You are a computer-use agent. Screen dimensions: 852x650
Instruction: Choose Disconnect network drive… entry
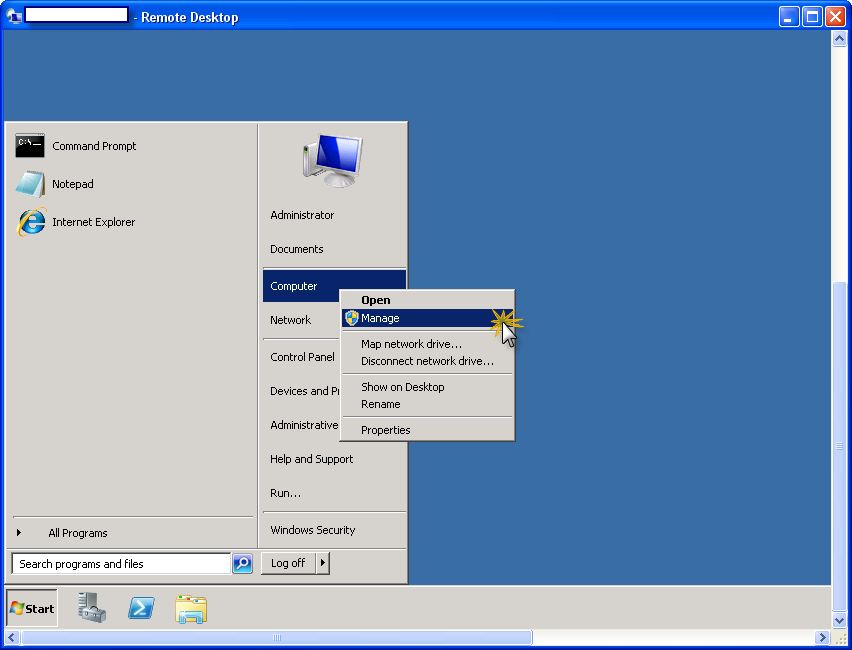[x=427, y=361]
